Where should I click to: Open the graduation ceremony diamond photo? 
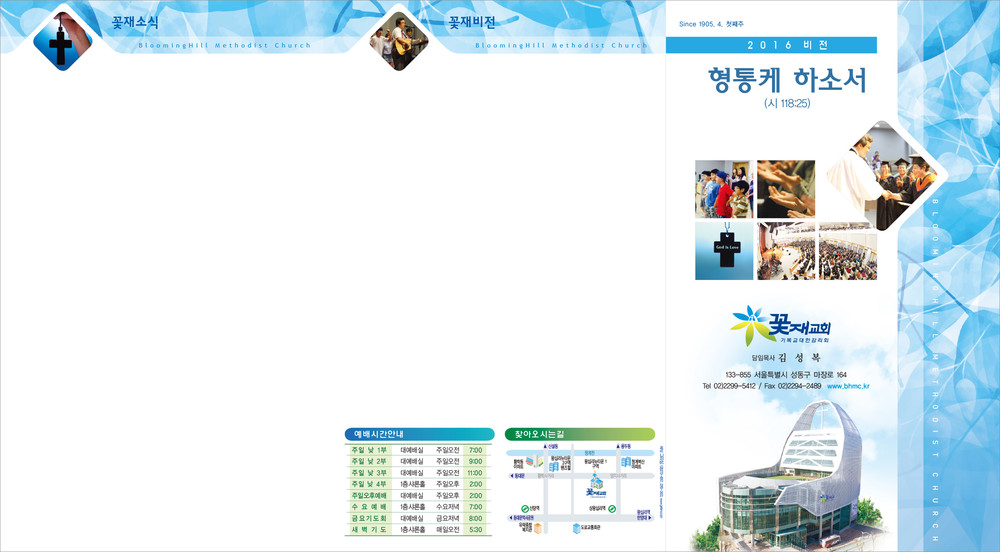[x=880, y=175]
